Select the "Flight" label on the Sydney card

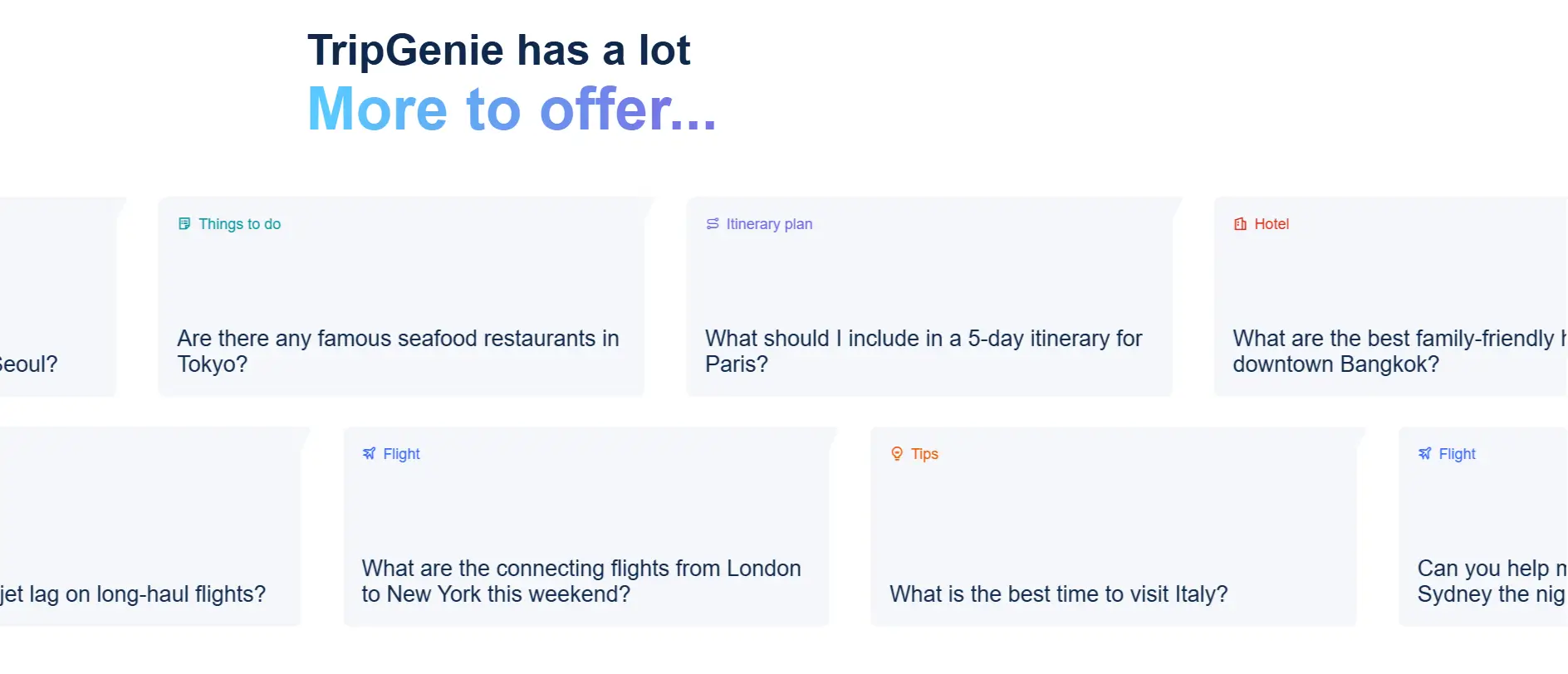pyautogui.click(x=1458, y=454)
